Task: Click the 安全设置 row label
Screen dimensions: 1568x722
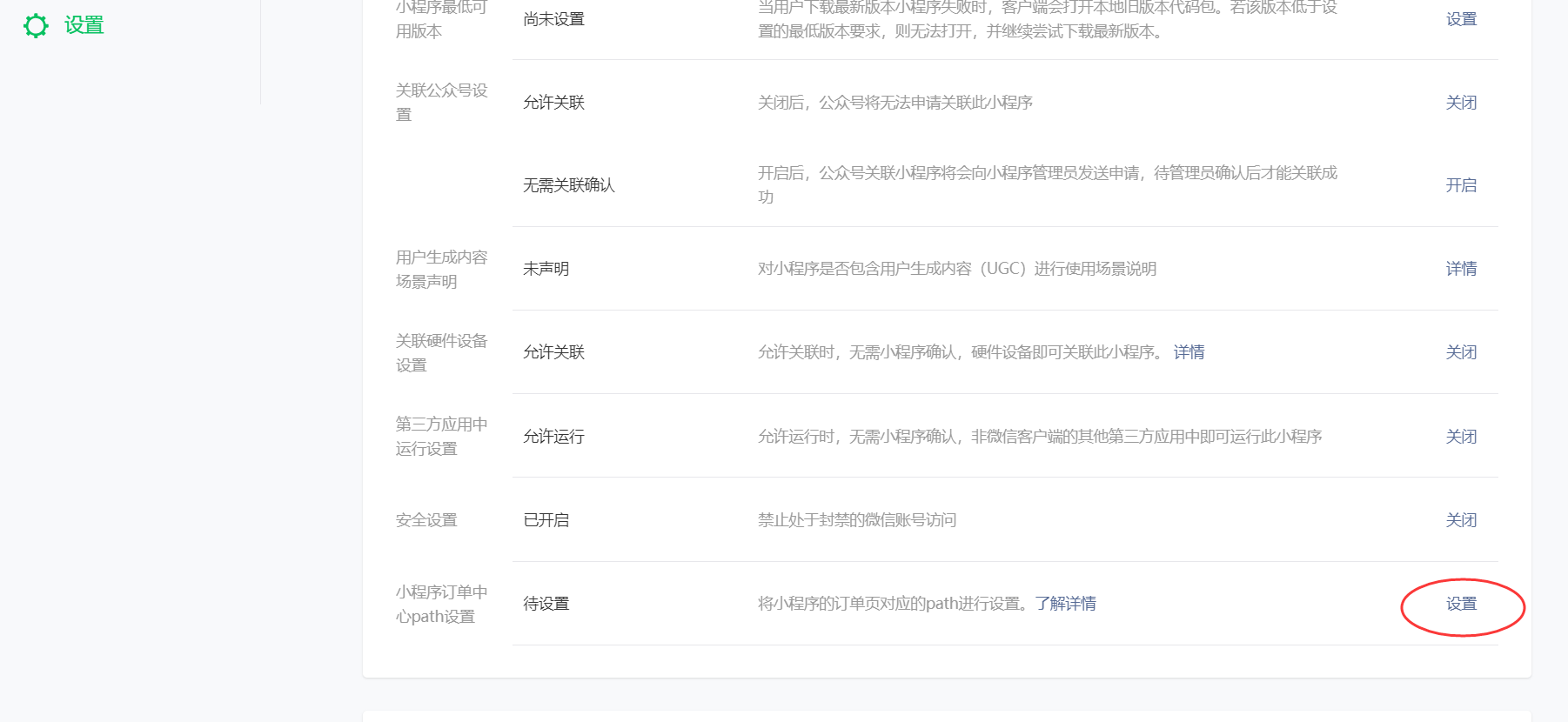Action: pyautogui.click(x=426, y=520)
